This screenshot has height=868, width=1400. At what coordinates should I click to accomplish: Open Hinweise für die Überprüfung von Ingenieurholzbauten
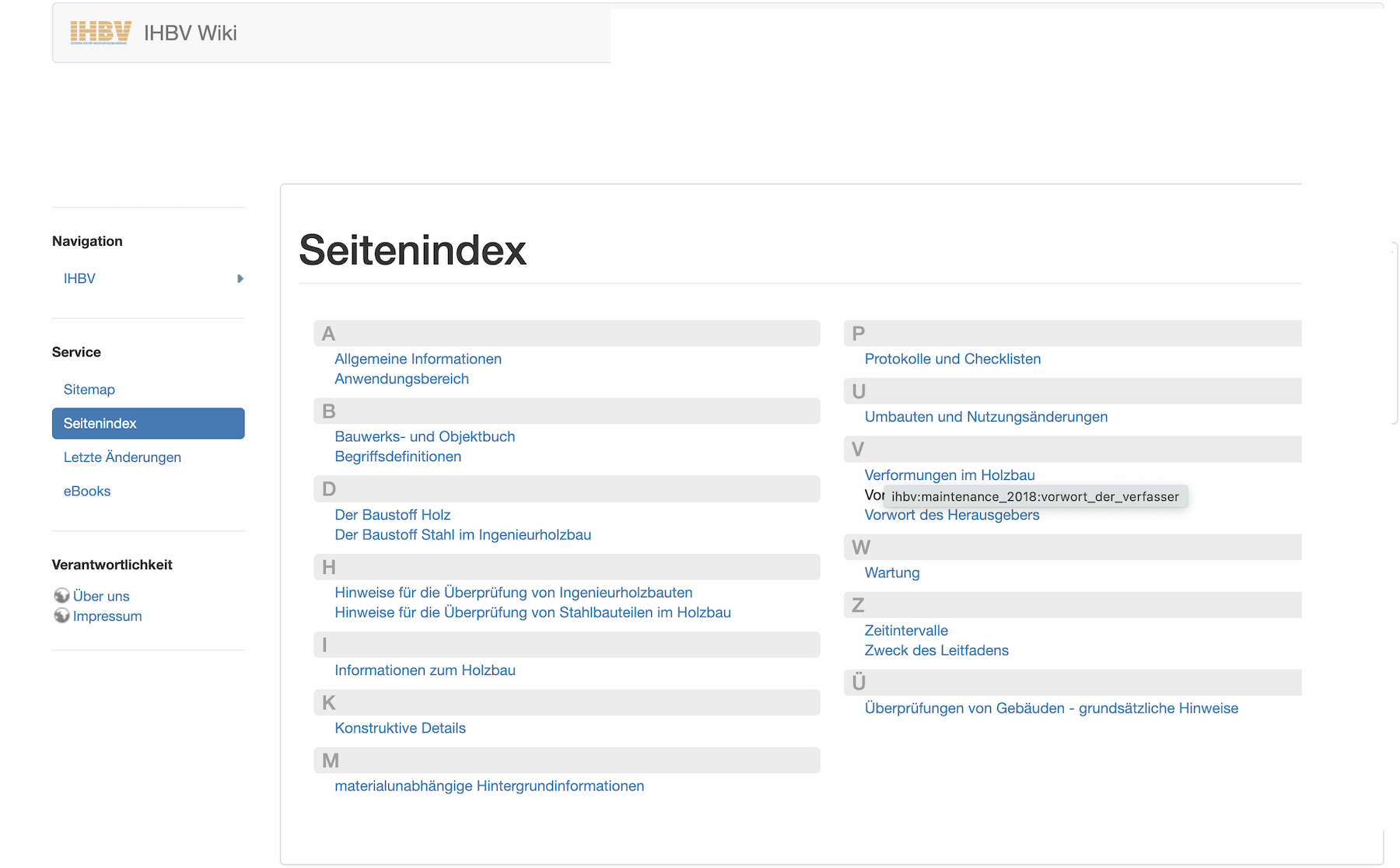coord(513,592)
